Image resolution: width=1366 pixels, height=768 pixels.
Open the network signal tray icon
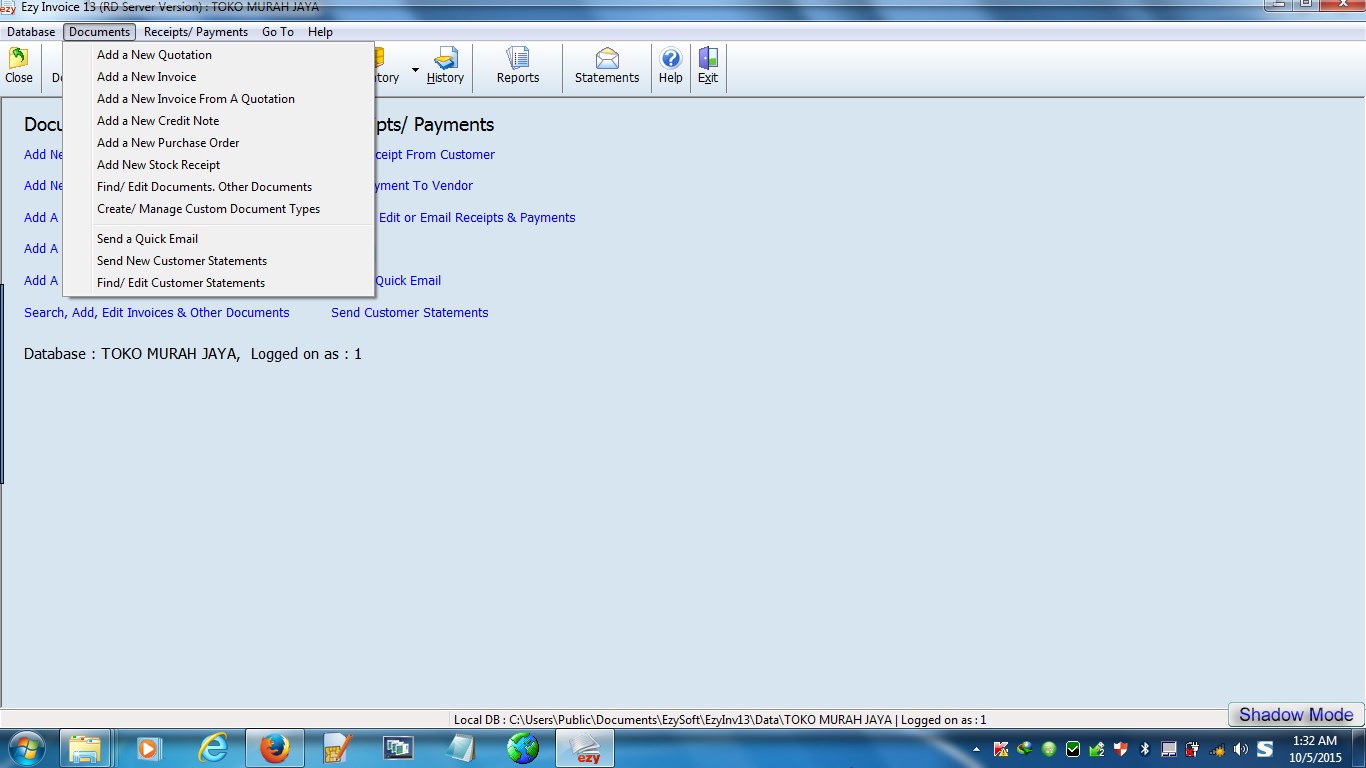coord(1217,749)
